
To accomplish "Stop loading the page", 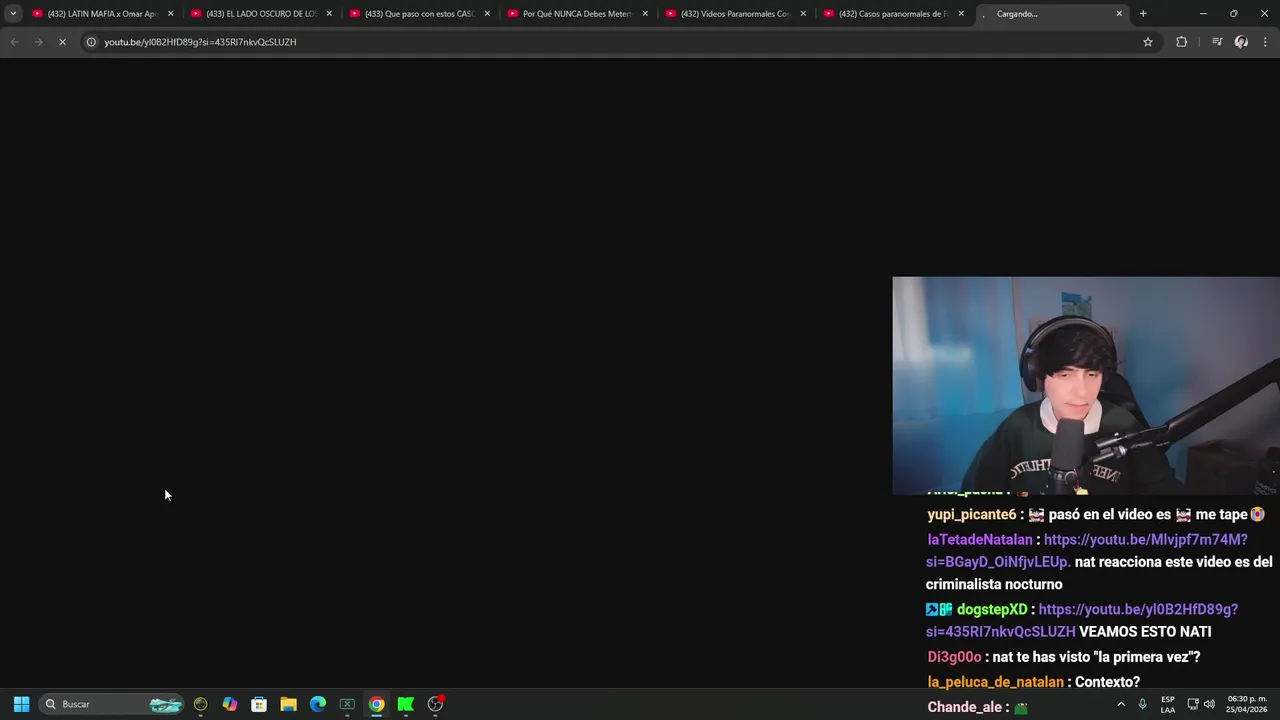I will pos(62,42).
